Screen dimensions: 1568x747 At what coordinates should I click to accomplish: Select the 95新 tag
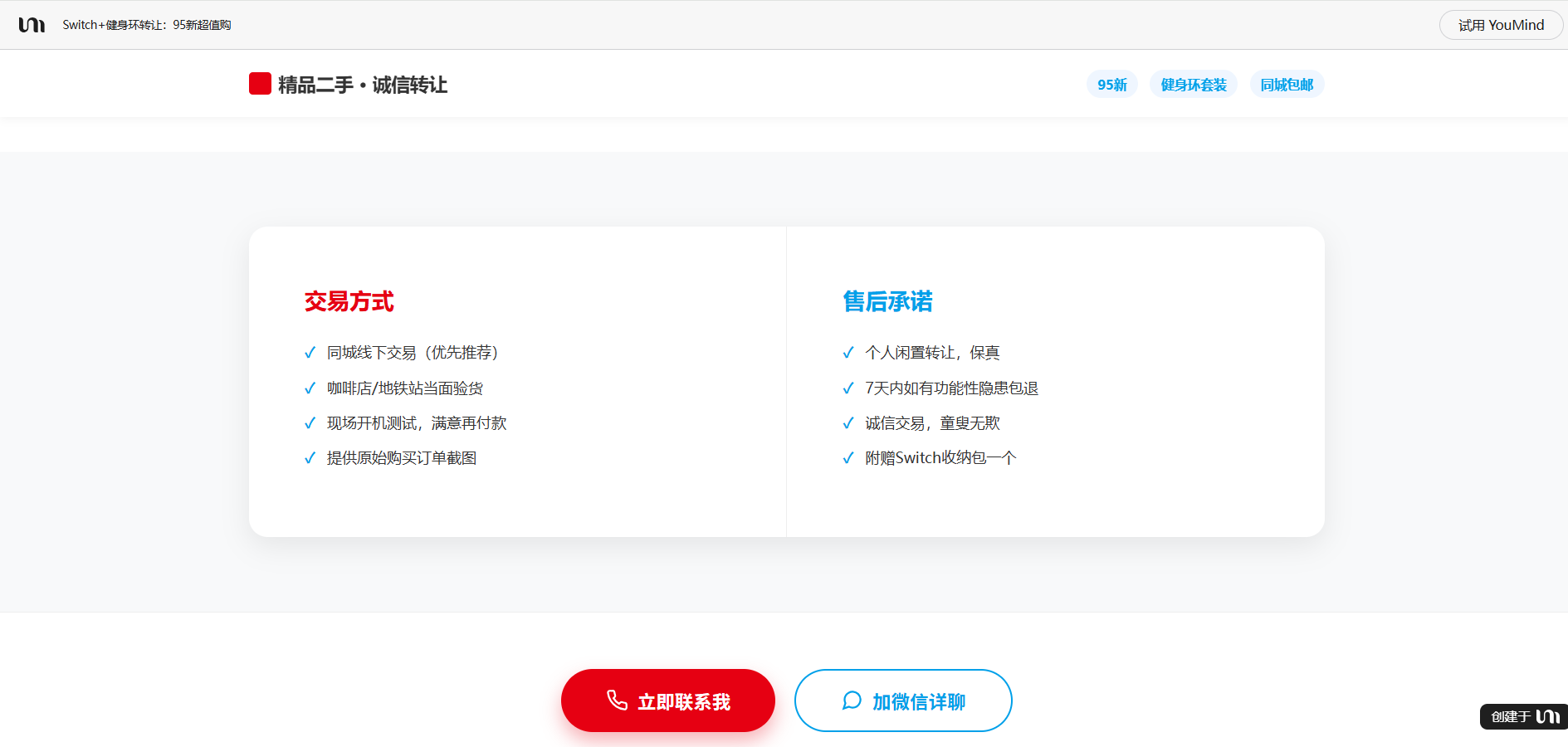(1111, 85)
